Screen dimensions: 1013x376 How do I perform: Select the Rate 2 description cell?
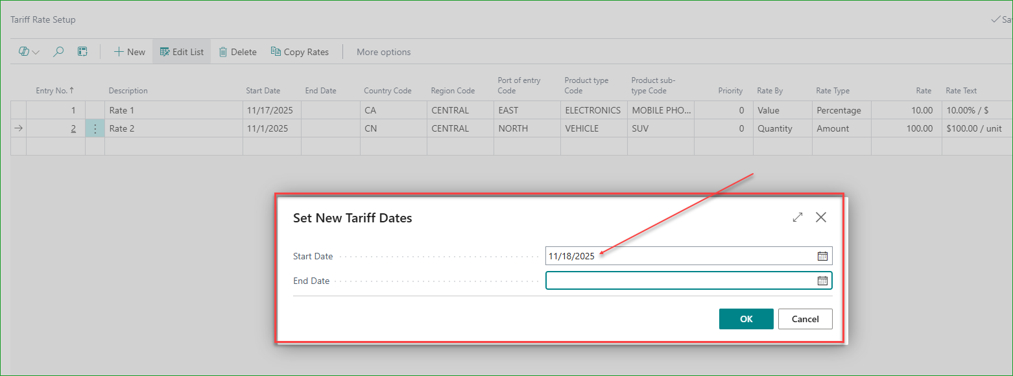coord(173,129)
